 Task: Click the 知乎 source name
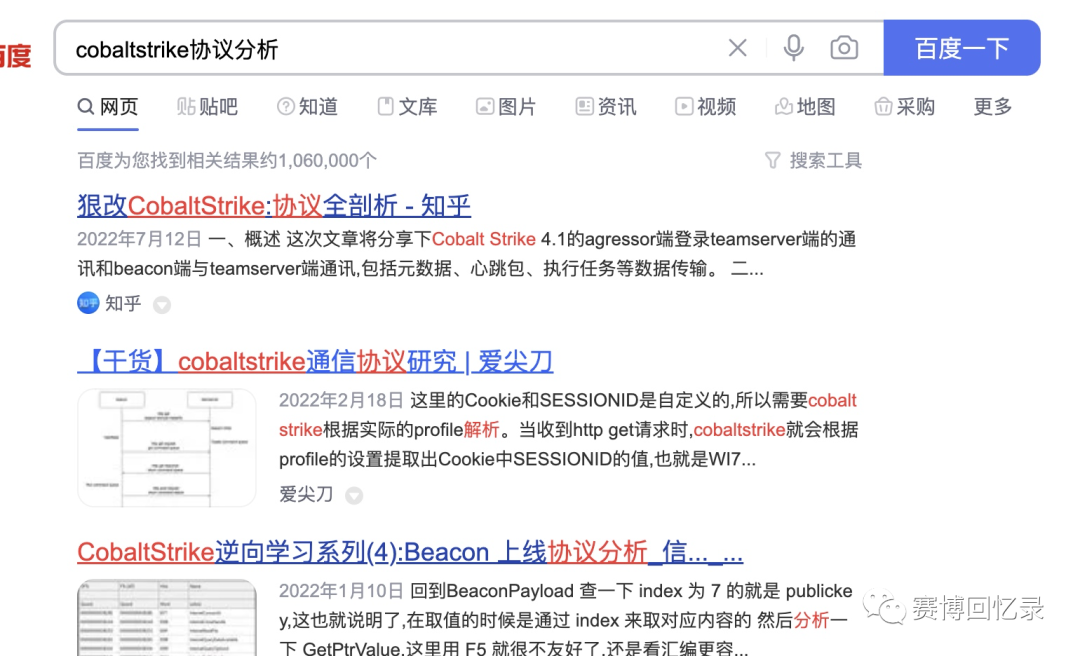123,304
